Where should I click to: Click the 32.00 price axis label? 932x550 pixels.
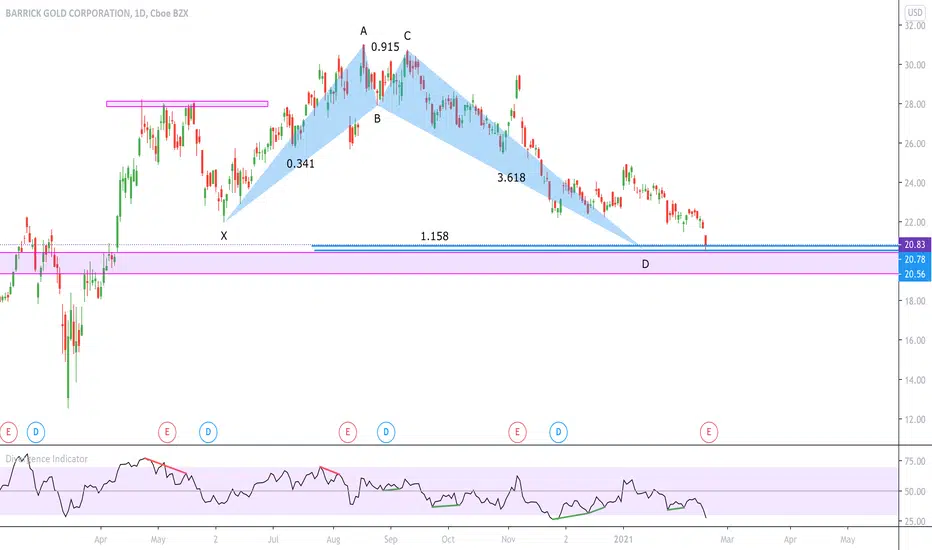coord(915,25)
